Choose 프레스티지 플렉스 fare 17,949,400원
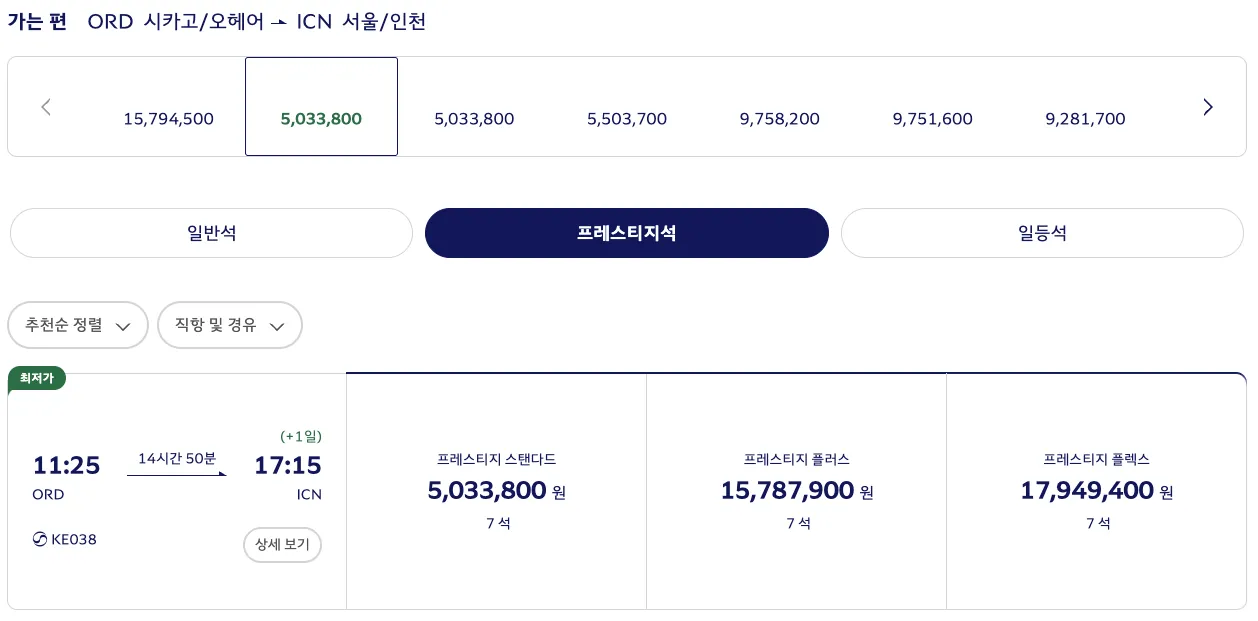1258x621 pixels. pos(1097,491)
